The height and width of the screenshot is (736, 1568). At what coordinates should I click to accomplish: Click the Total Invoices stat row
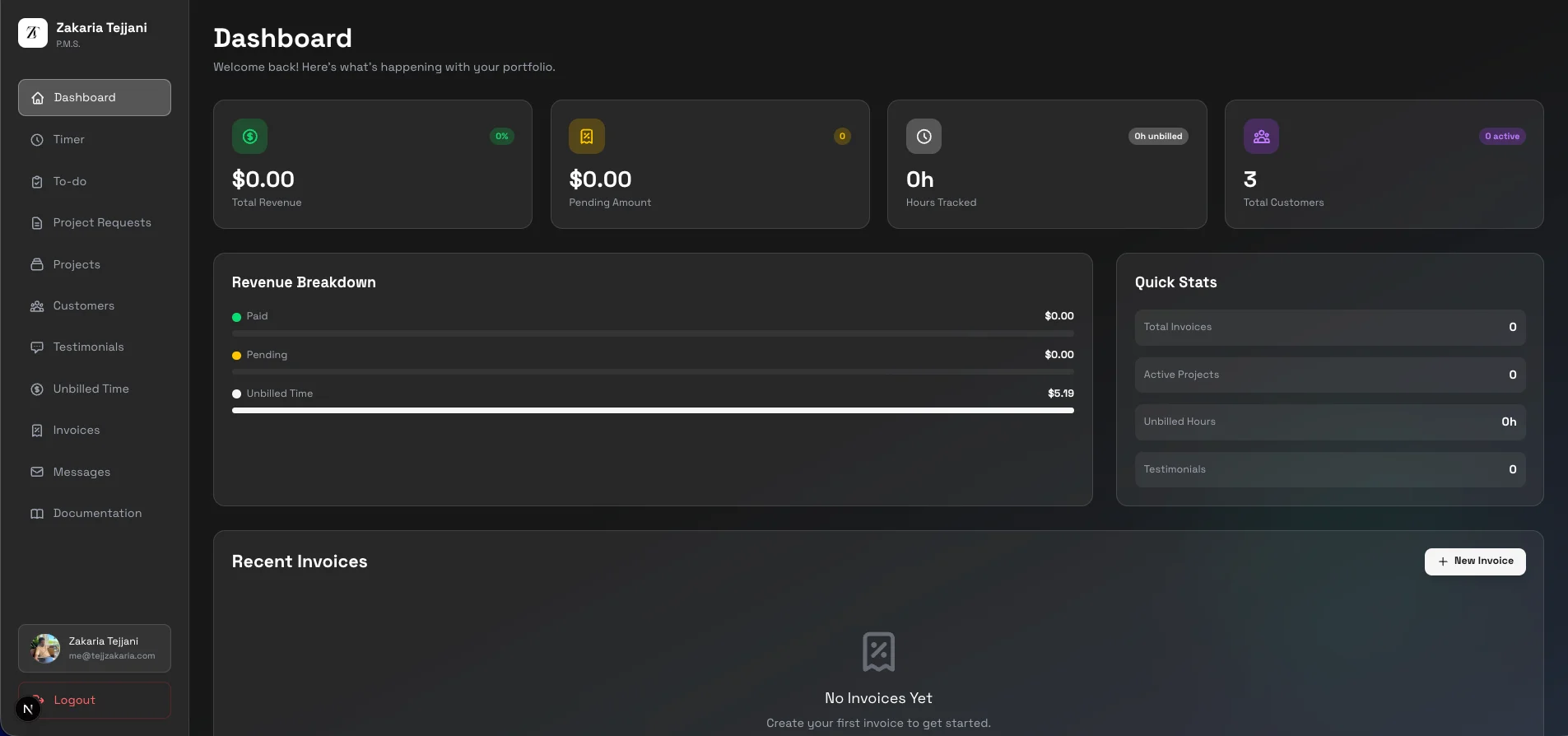click(1329, 328)
